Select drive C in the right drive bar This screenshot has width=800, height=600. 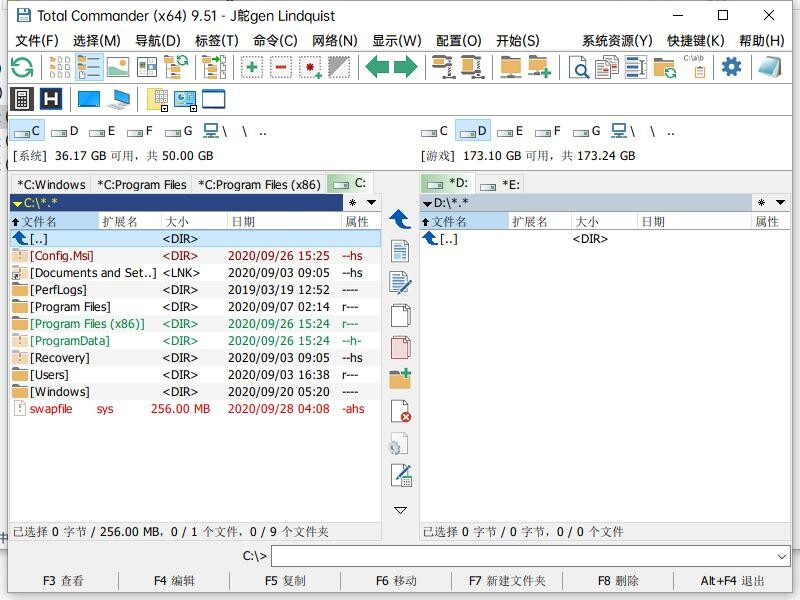click(x=434, y=132)
